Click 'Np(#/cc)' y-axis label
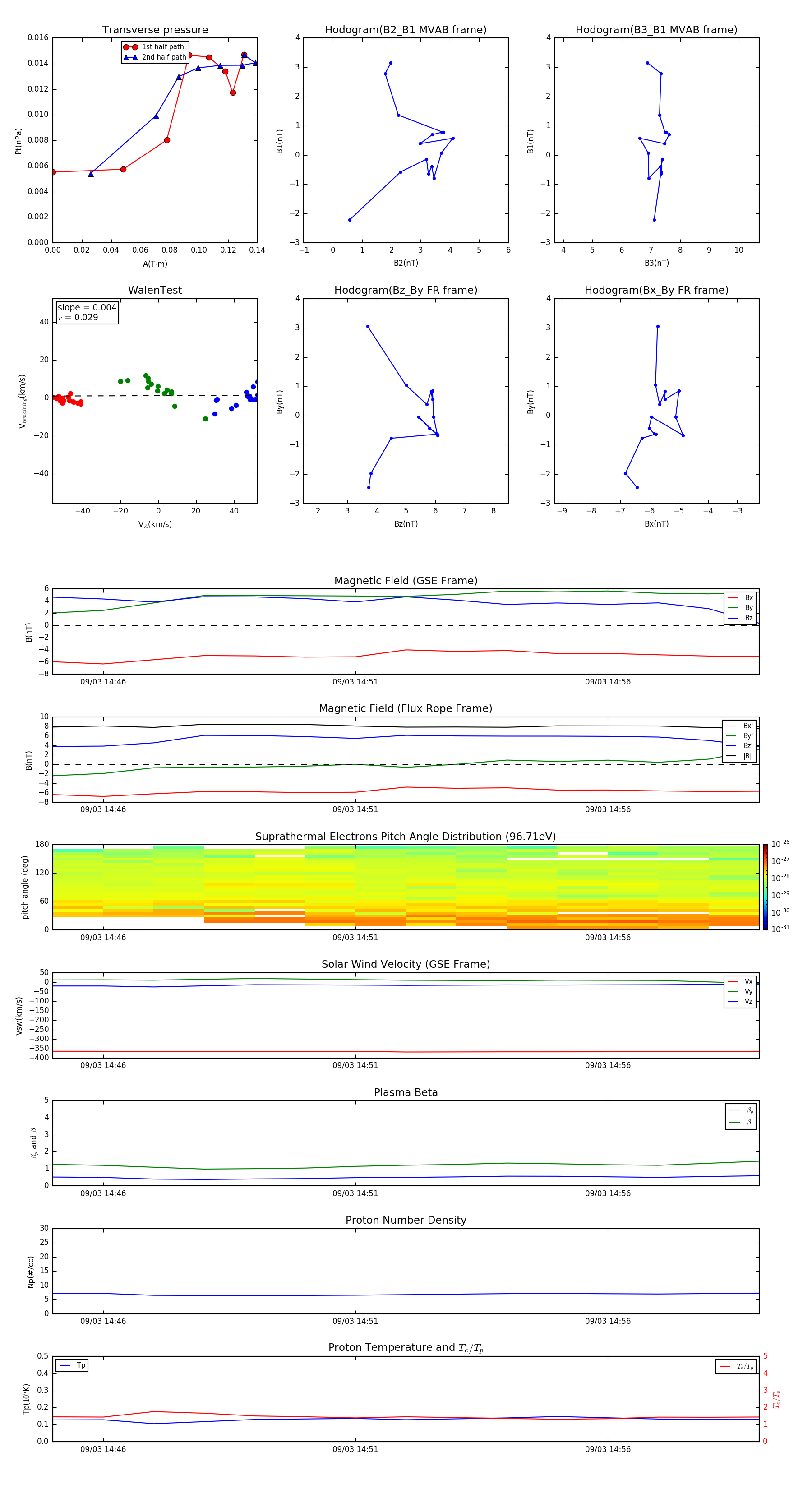Image resolution: width=812 pixels, height=1489 pixels. click(31, 1272)
